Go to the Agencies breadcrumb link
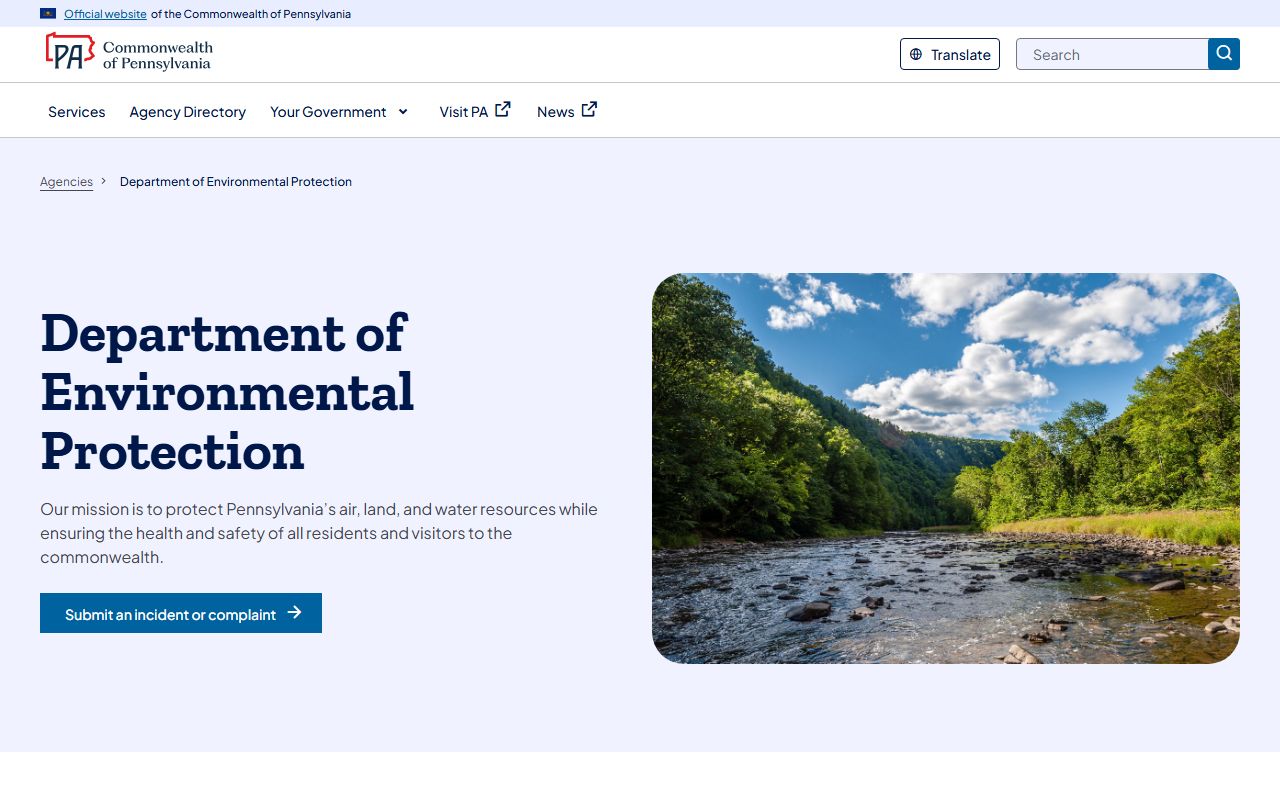Screen dimensions: 1280x800 click(66, 181)
